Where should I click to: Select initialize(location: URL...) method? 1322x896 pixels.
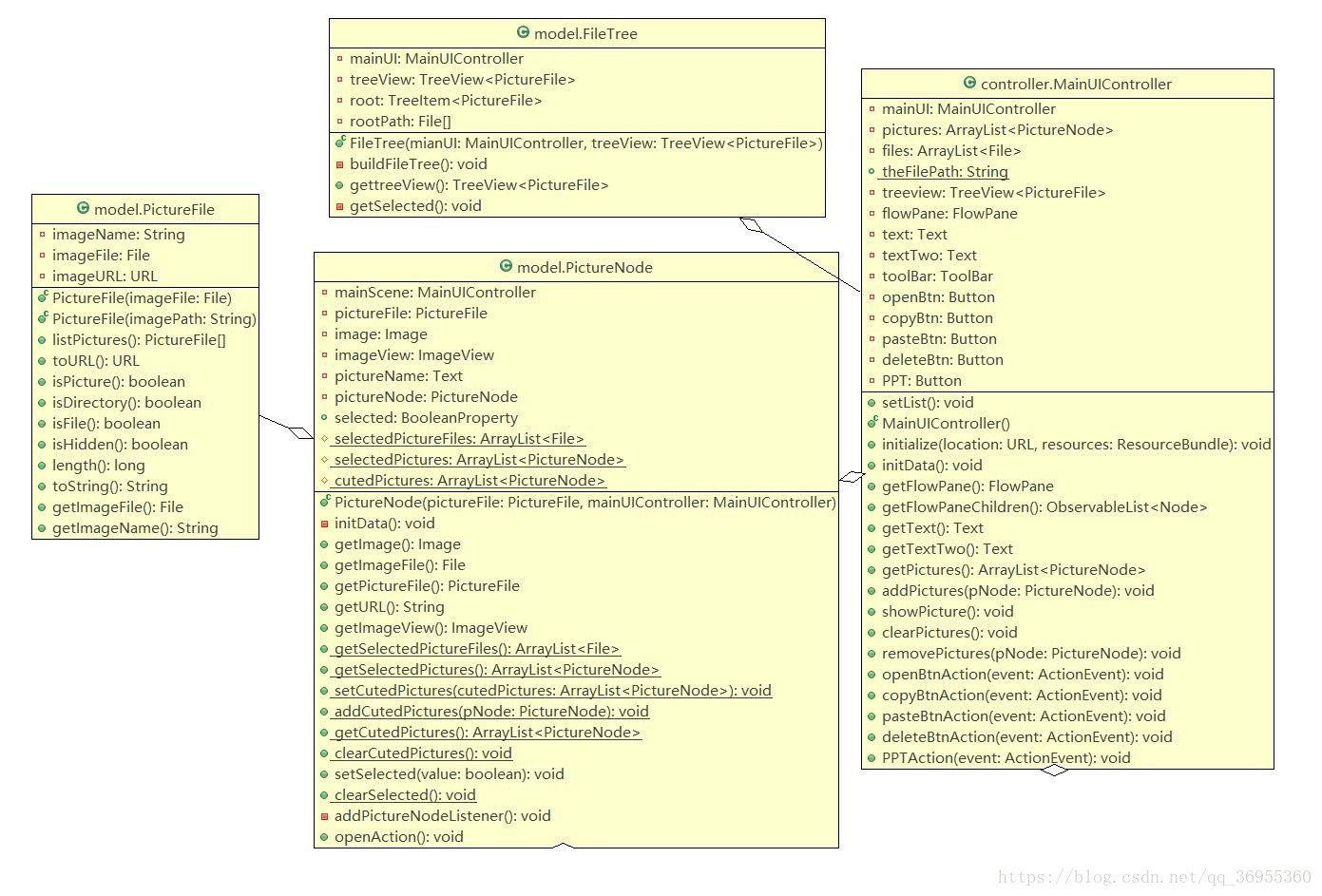(1076, 445)
